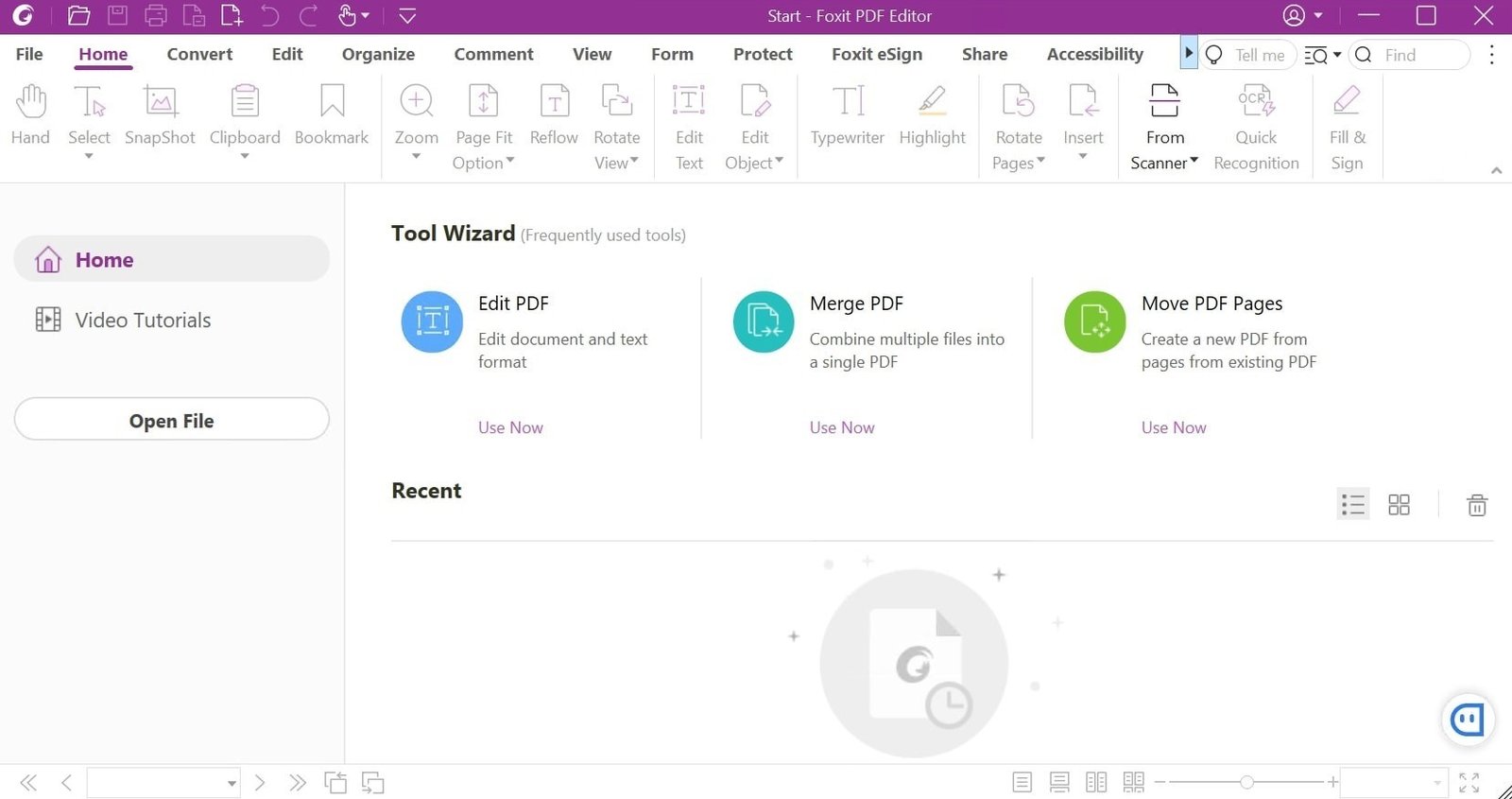Create a new PDF document icon
This screenshot has width=1512, height=799.
pyautogui.click(x=232, y=15)
